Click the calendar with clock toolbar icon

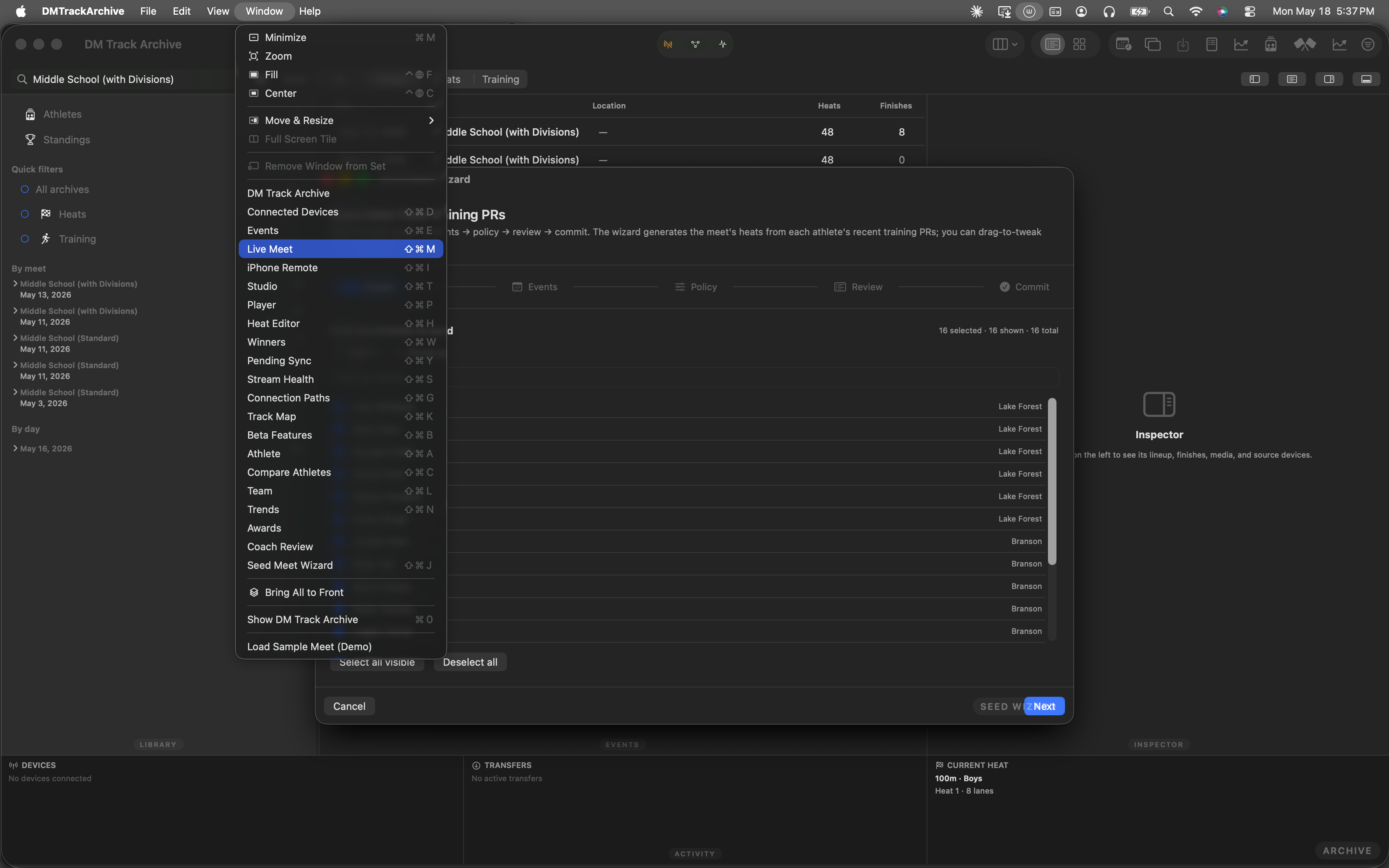click(x=1123, y=44)
